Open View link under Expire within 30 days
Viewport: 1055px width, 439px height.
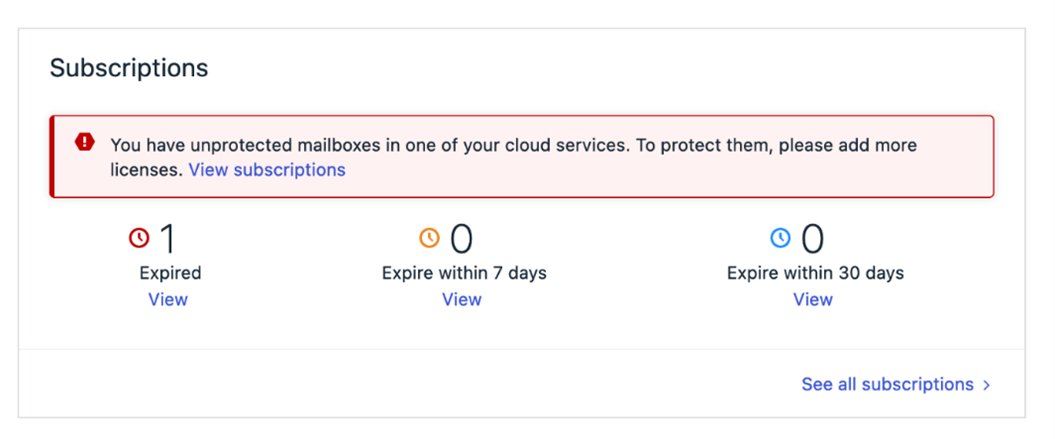pyautogui.click(x=813, y=299)
